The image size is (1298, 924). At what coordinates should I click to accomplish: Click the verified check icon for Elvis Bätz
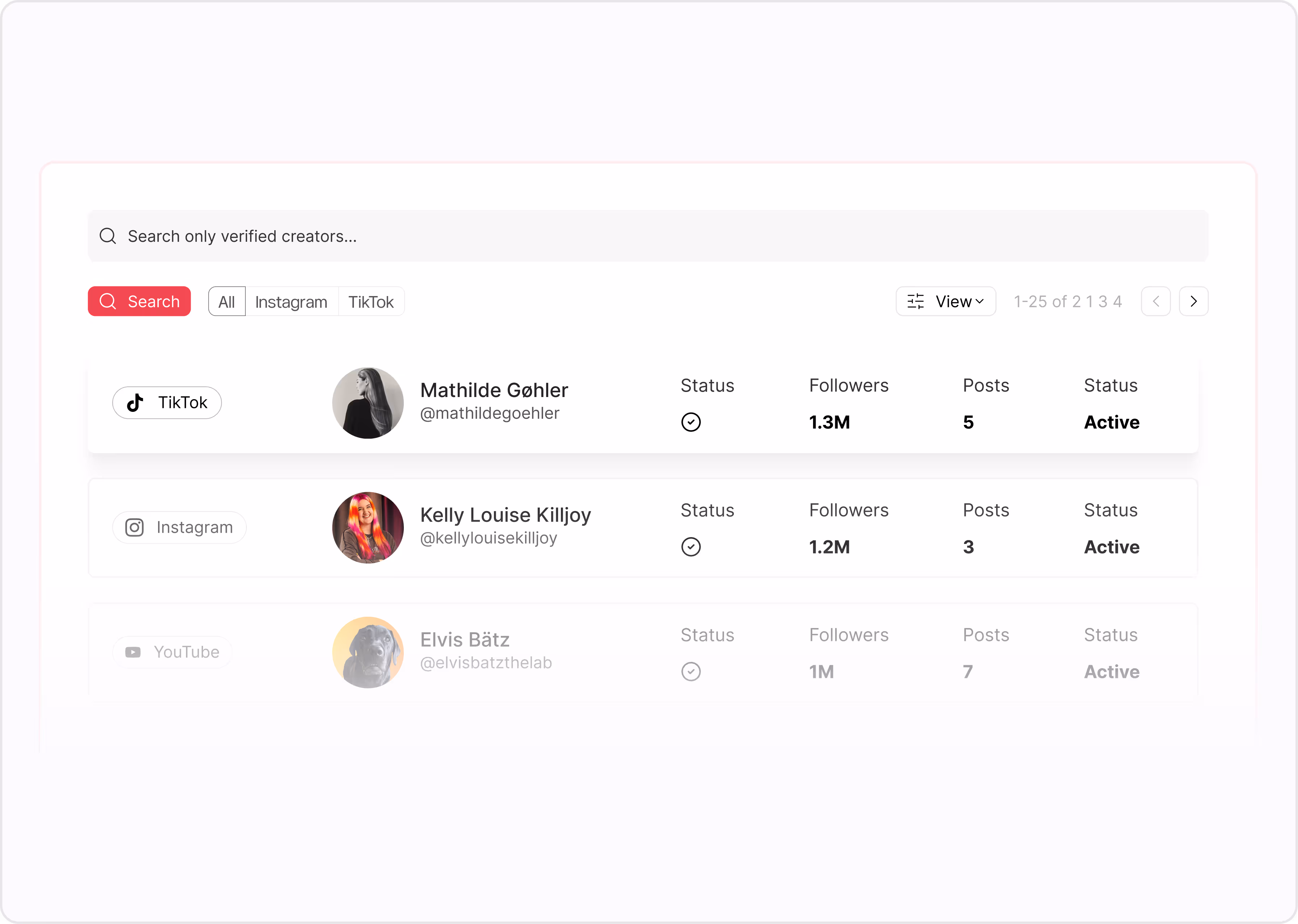tap(690, 671)
